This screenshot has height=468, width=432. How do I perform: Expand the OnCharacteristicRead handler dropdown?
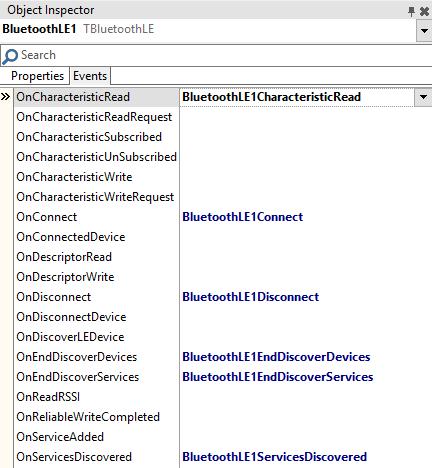click(x=423, y=97)
